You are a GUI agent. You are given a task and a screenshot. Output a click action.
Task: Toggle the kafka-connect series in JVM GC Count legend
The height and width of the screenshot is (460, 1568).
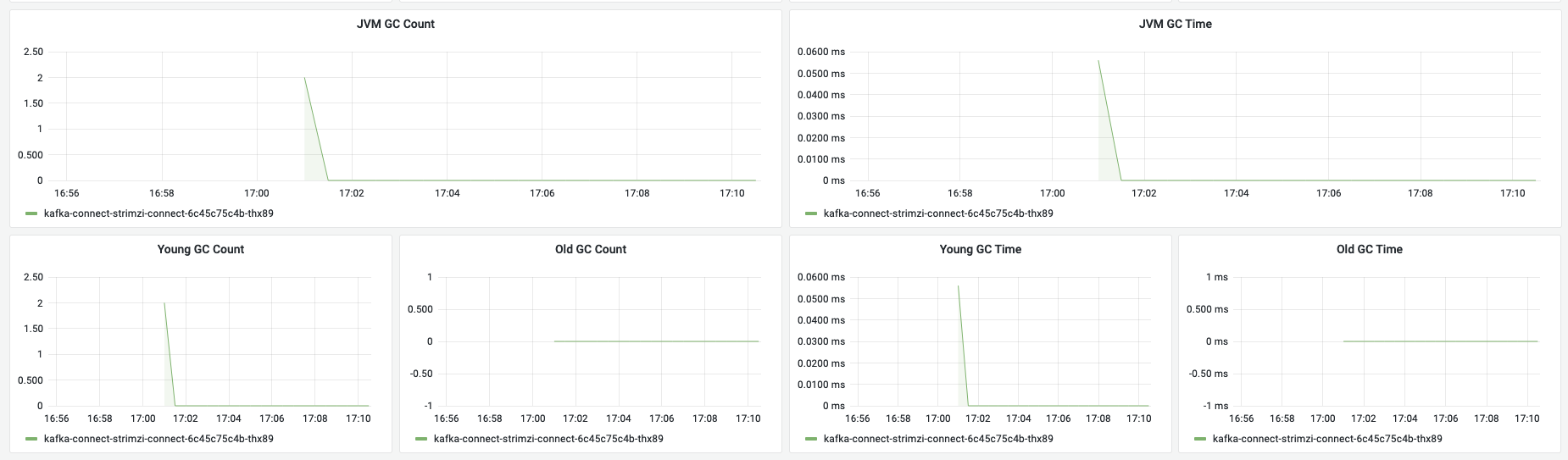click(158, 213)
